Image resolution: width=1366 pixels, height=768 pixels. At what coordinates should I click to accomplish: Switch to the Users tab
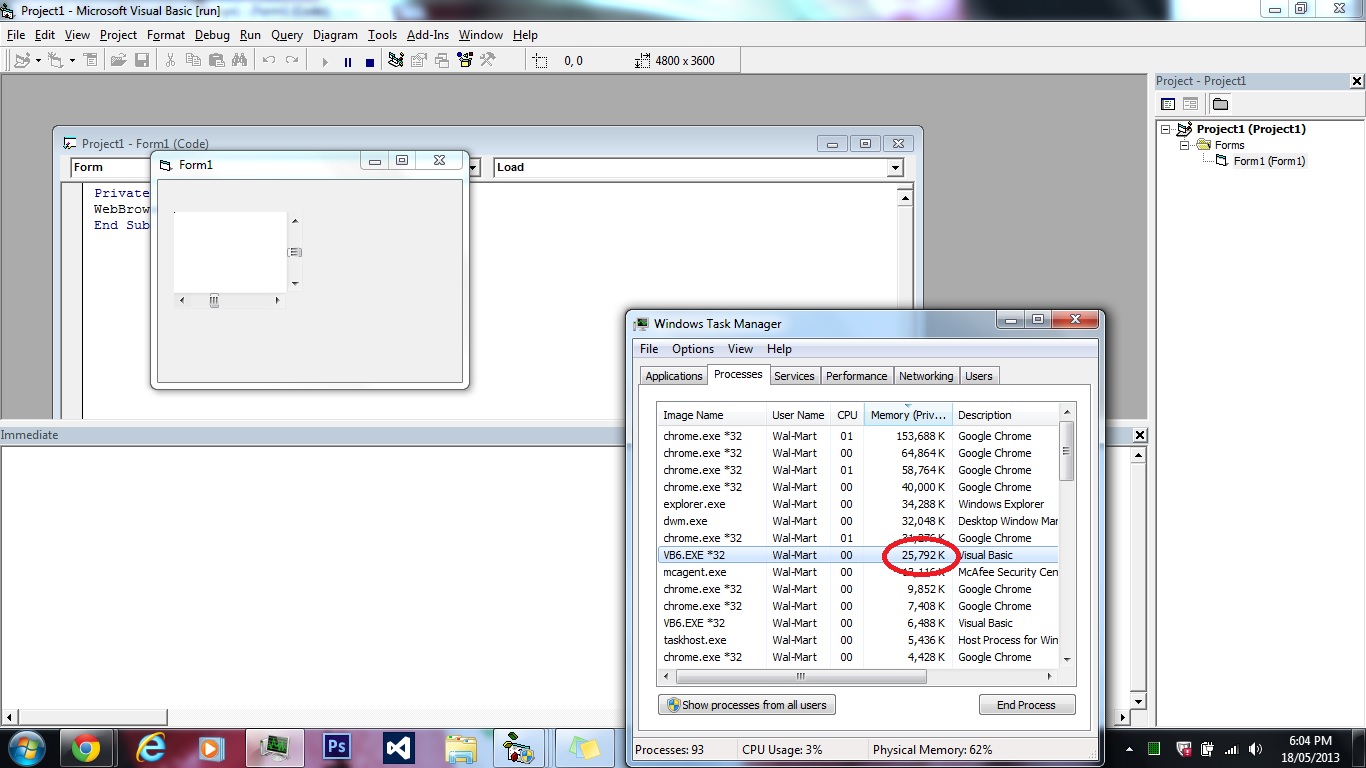click(x=979, y=376)
